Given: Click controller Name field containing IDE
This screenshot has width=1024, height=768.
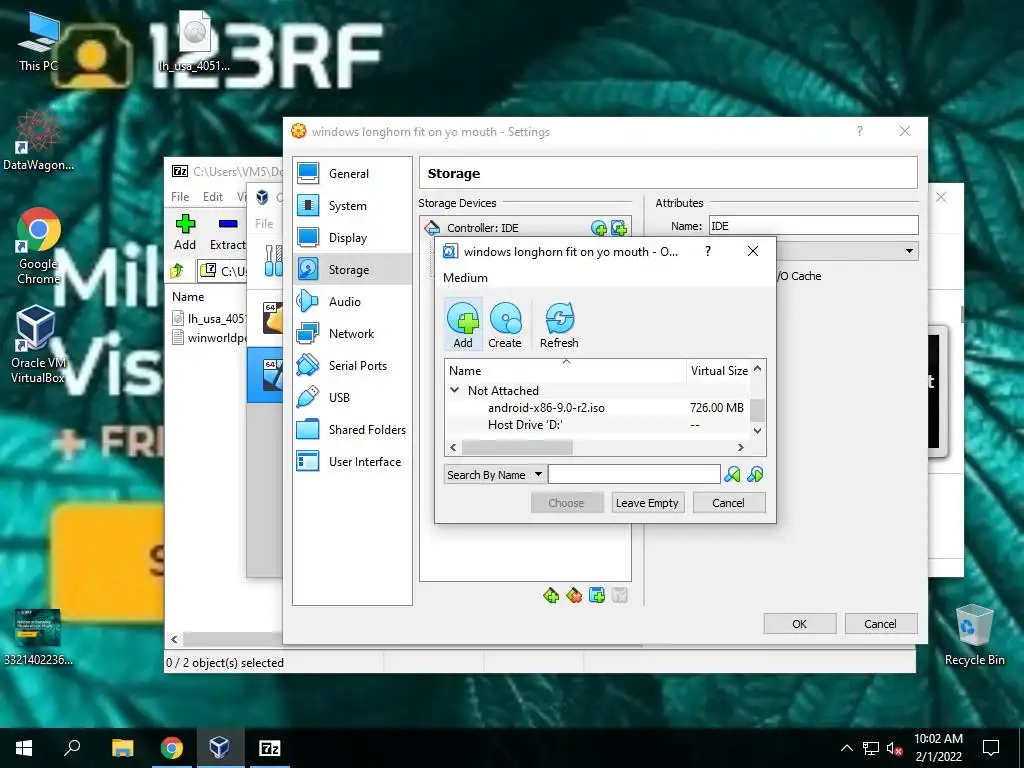Looking at the screenshot, I should 814,226.
